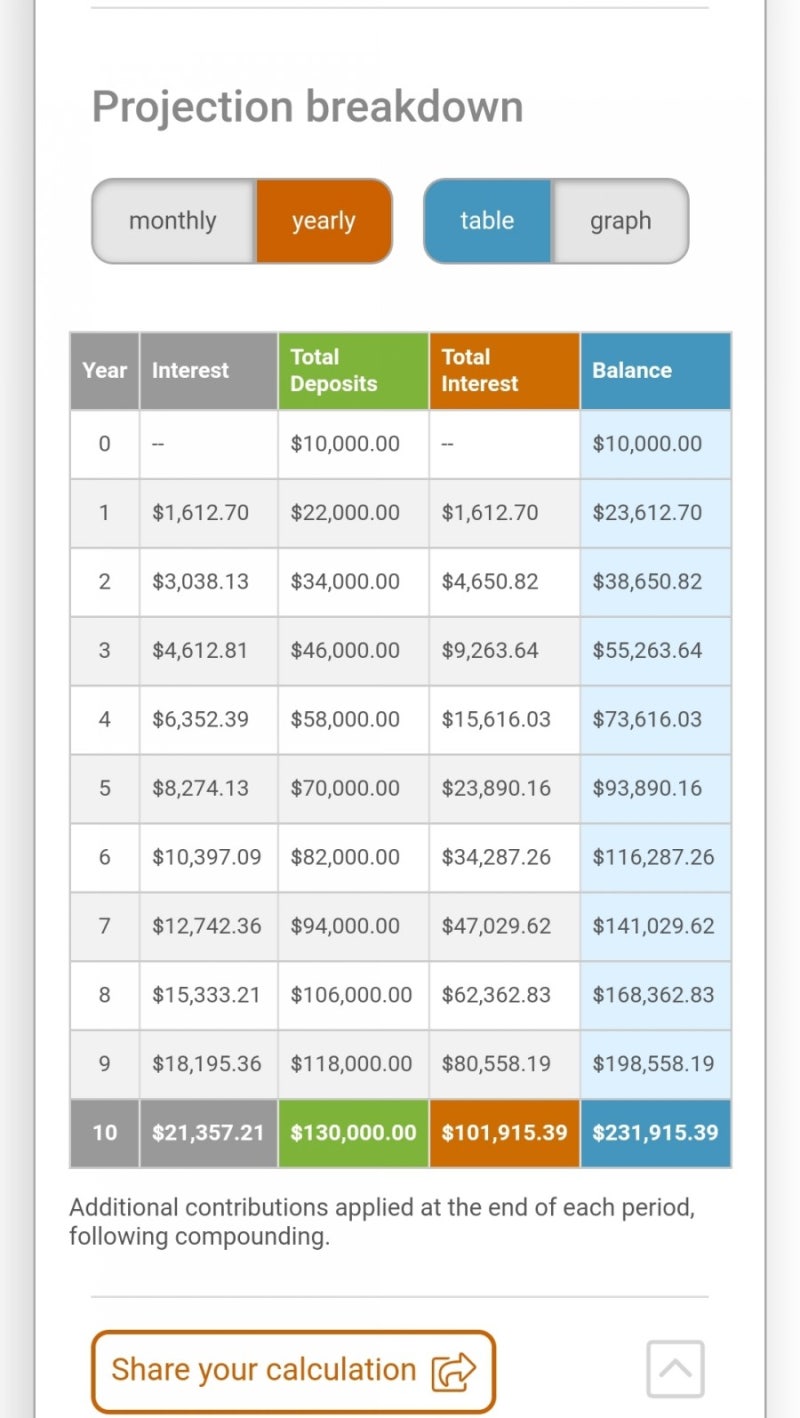Select the yearly breakdown toggle

(323, 221)
